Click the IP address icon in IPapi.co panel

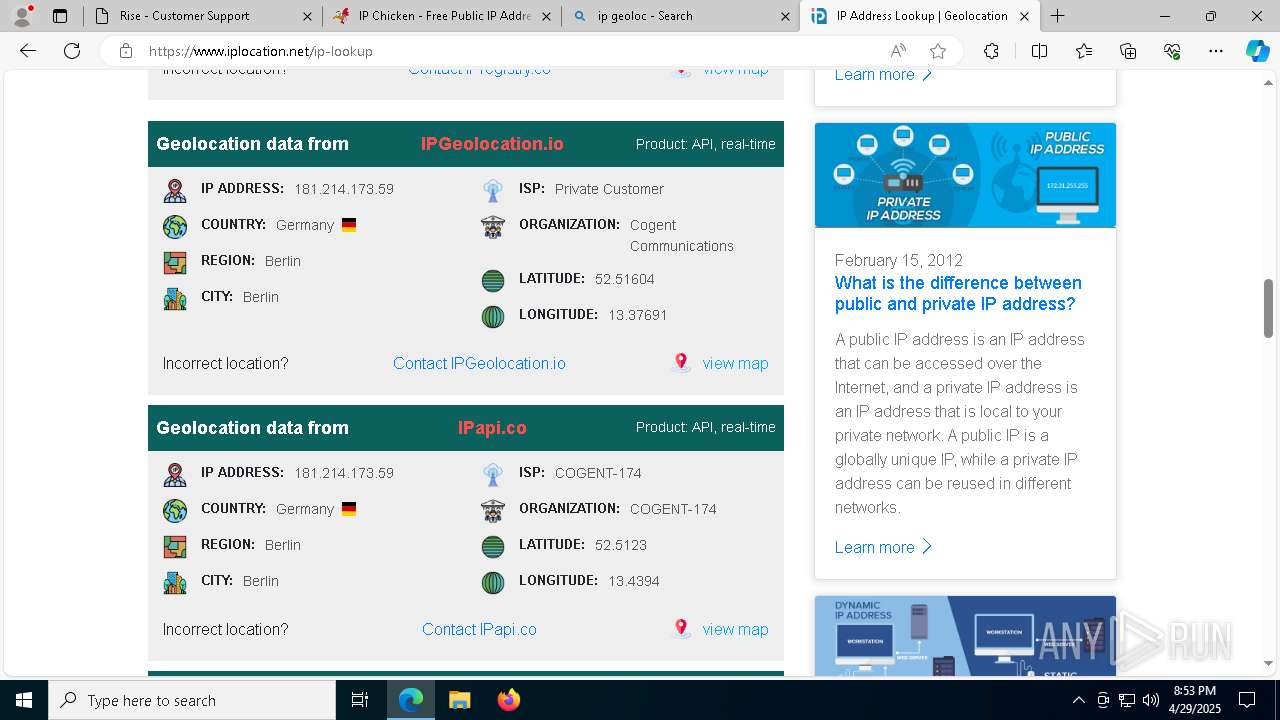click(x=175, y=475)
